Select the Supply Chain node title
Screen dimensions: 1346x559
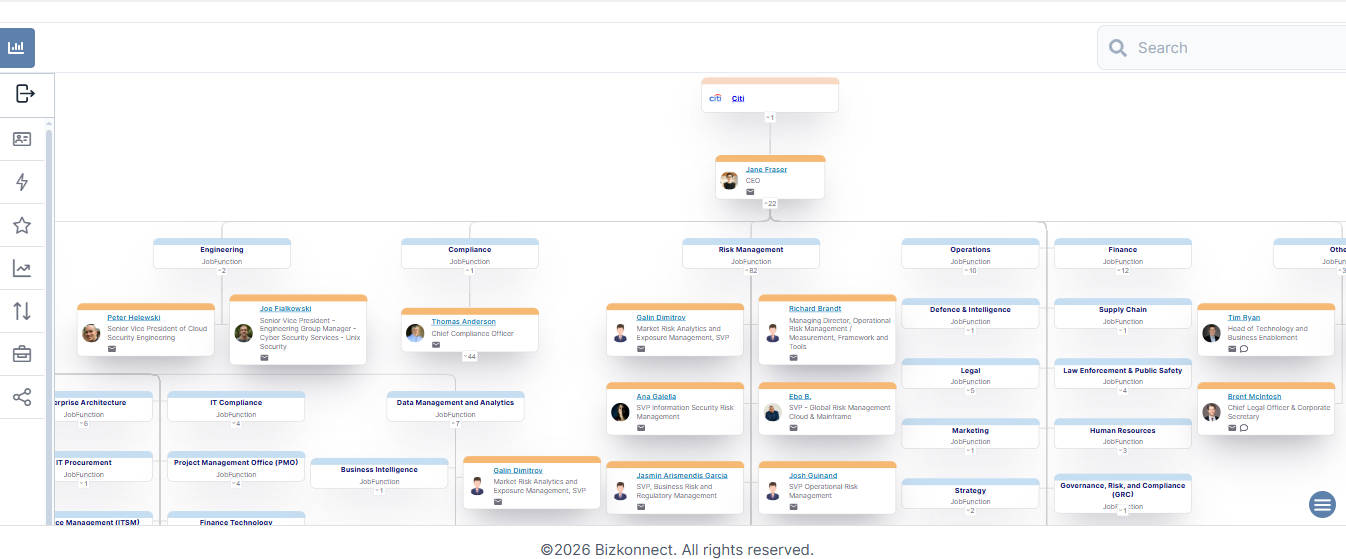pos(1123,310)
